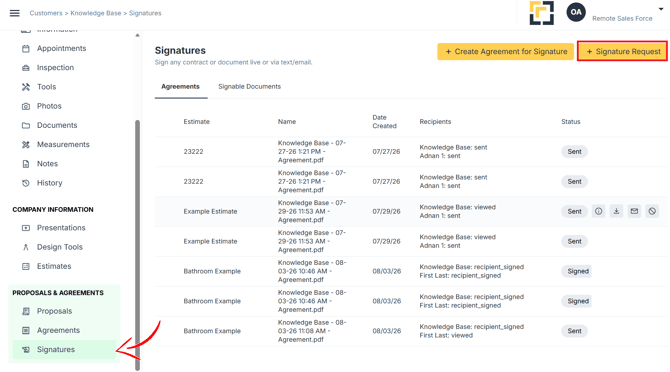Image resolution: width=670 pixels, height=372 pixels.
Task: Click 'First Last: viewed' recipient text
Action: [x=446, y=335]
